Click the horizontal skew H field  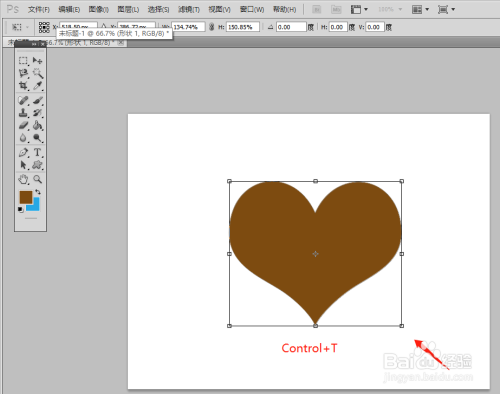338,27
